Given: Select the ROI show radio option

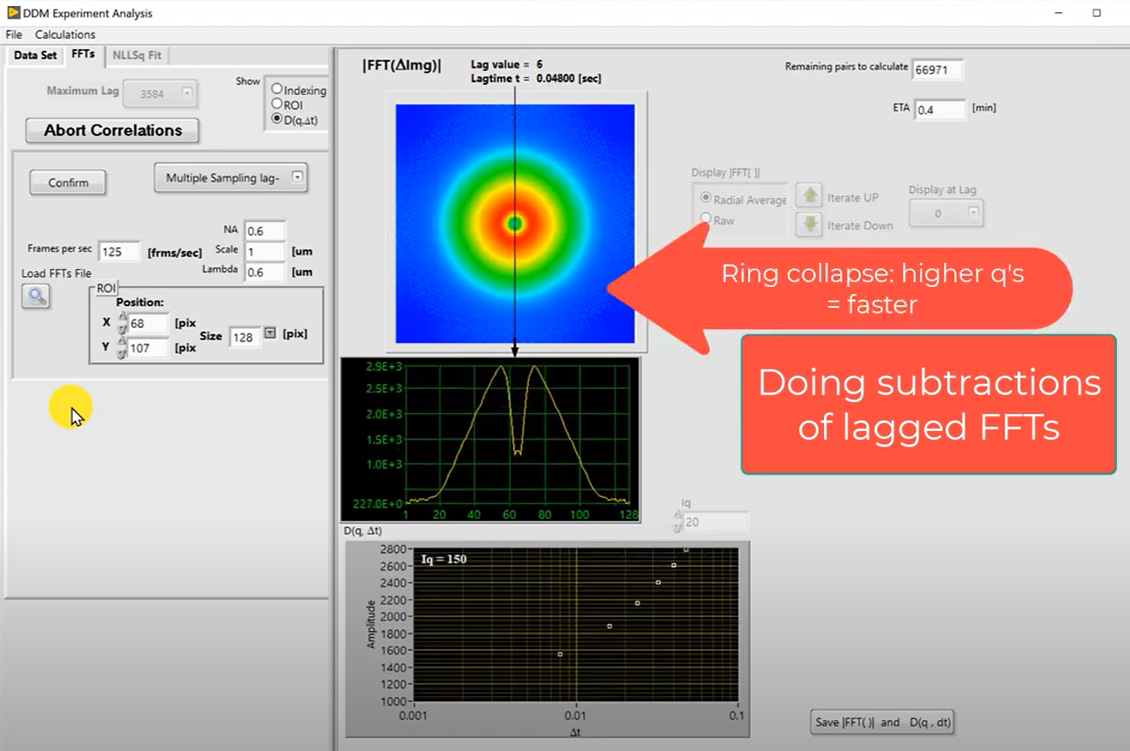Looking at the screenshot, I should tap(277, 104).
